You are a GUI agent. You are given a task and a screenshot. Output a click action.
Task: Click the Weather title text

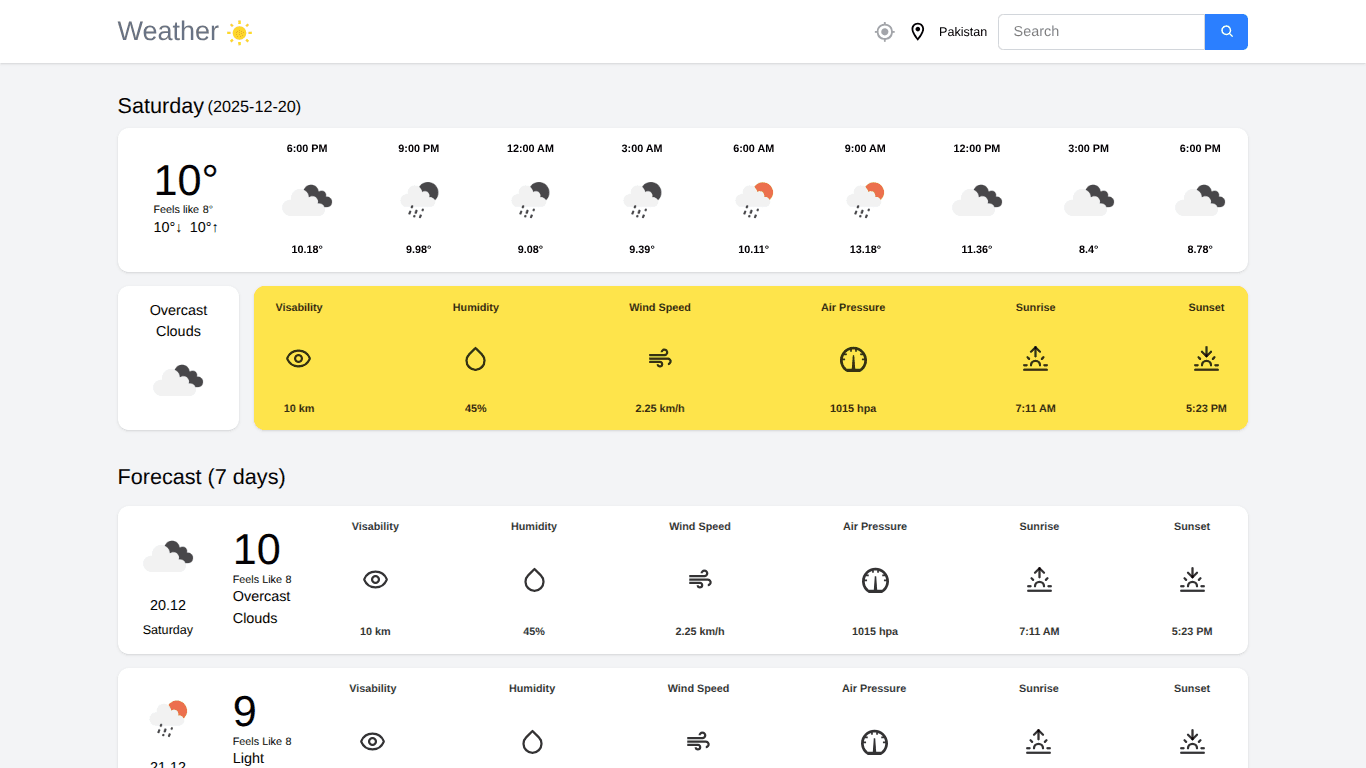[168, 31]
